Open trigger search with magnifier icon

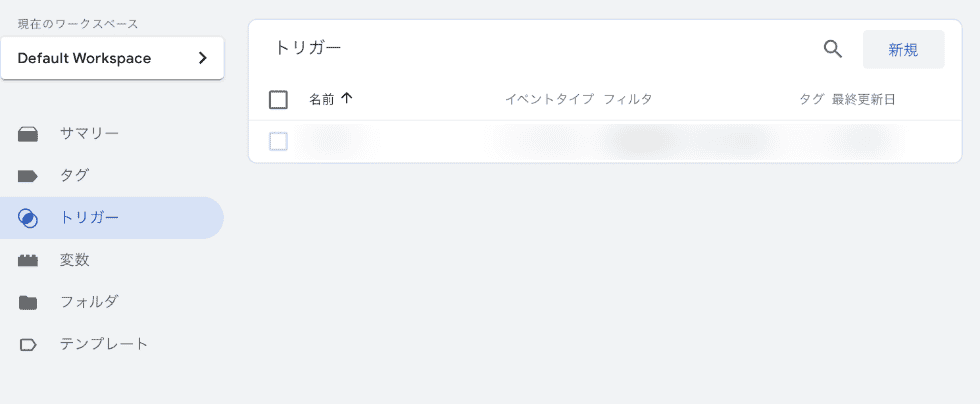pyautogui.click(x=832, y=49)
